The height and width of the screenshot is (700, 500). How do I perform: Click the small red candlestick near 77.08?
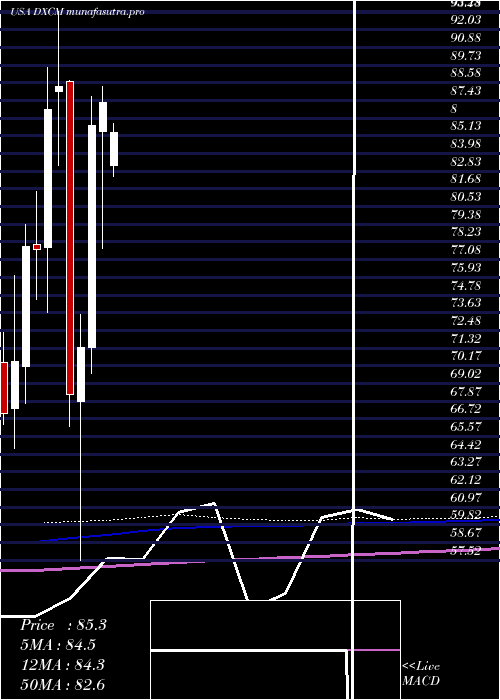pos(37,247)
